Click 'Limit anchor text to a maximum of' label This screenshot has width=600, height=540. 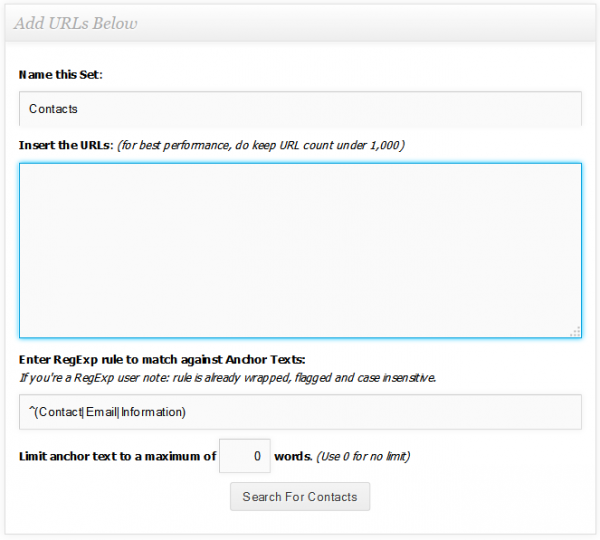[x=117, y=457]
